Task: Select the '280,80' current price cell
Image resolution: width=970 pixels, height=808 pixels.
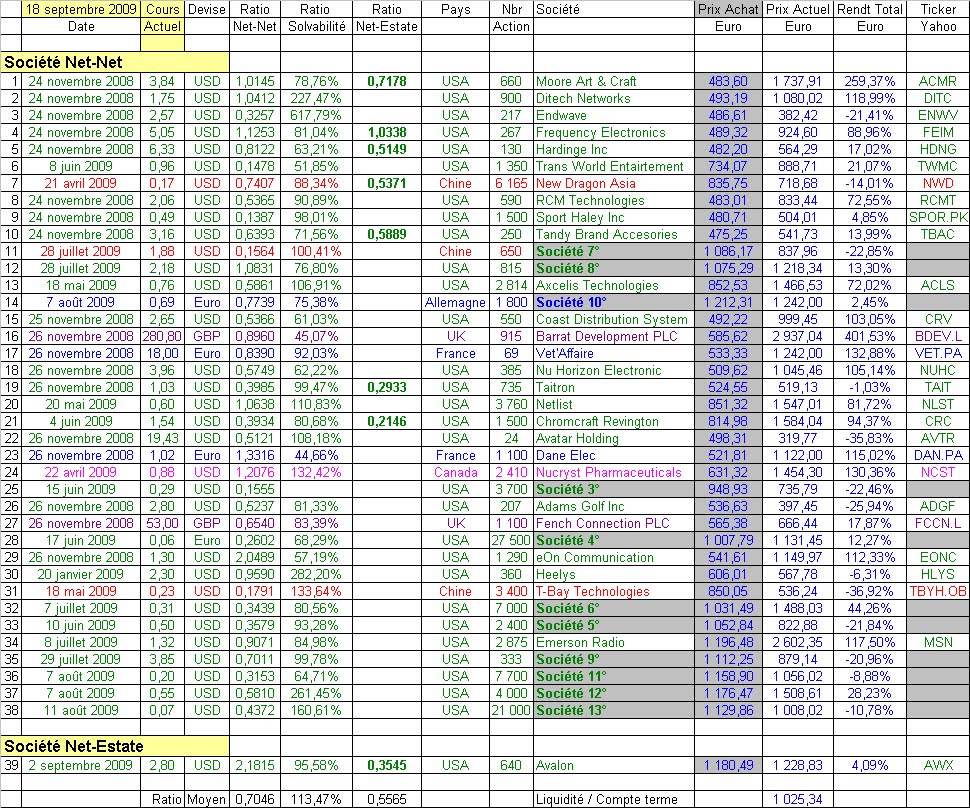Action: (x=162, y=337)
